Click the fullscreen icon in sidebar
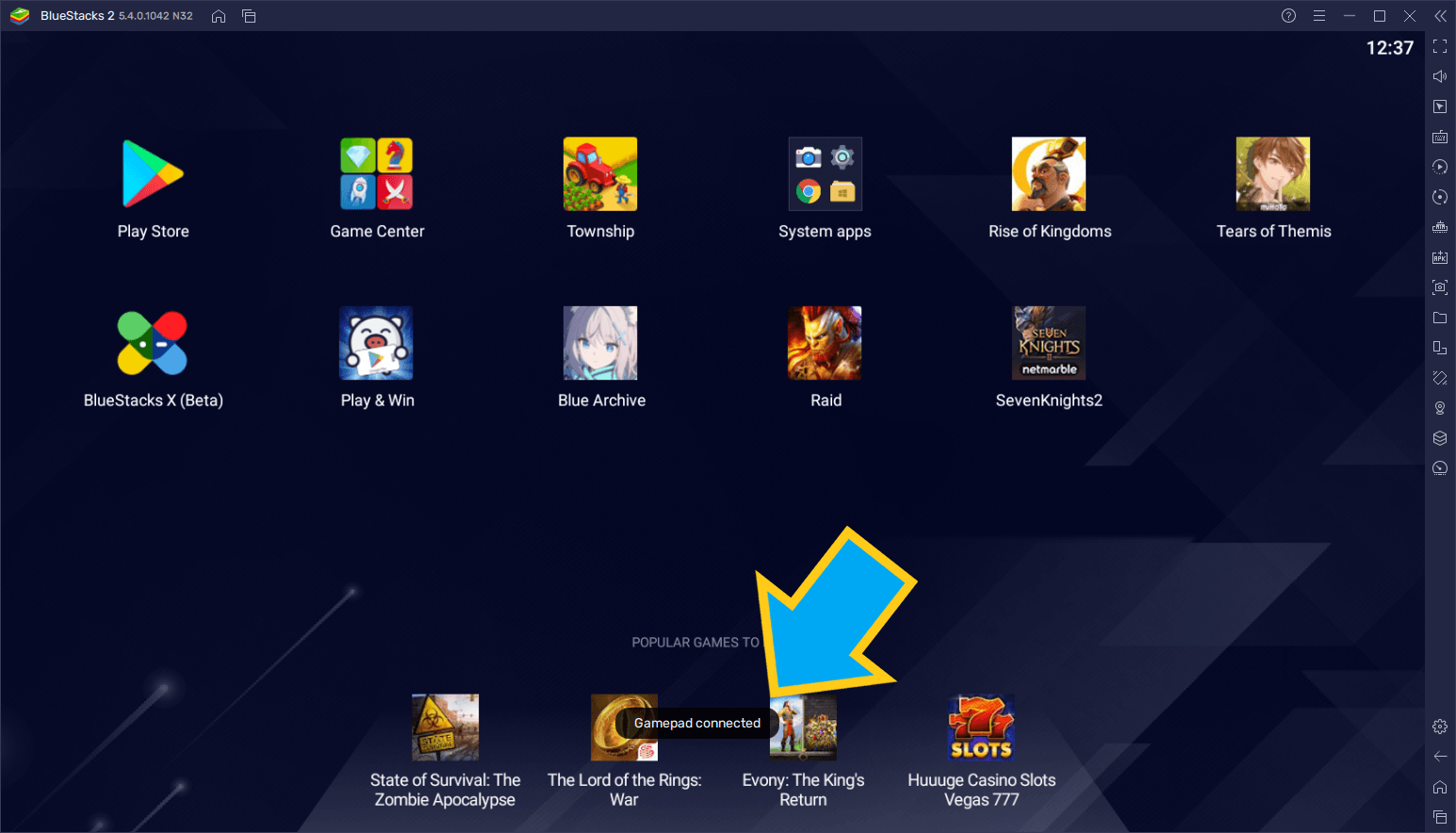 coord(1440,46)
